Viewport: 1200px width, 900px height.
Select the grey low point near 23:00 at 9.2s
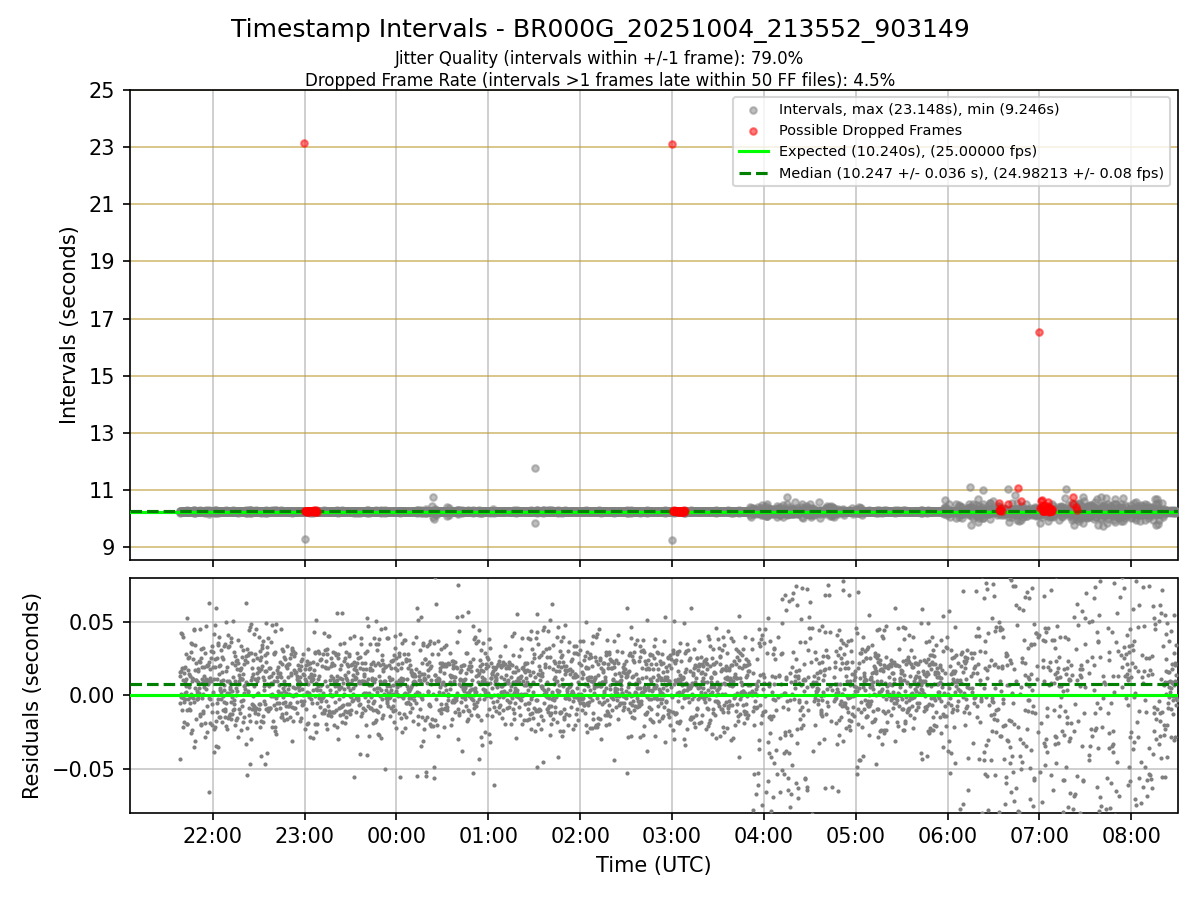pos(305,539)
